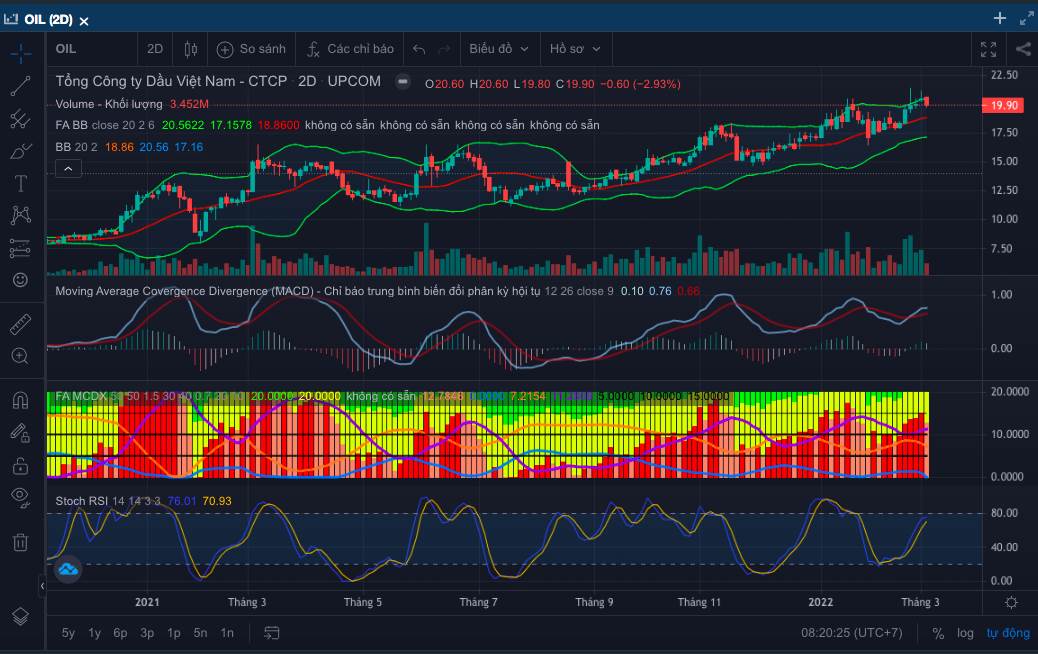Viewport: 1038px width, 654px height.
Task: Click the FA MCDX indicator label
Action: 81,396
